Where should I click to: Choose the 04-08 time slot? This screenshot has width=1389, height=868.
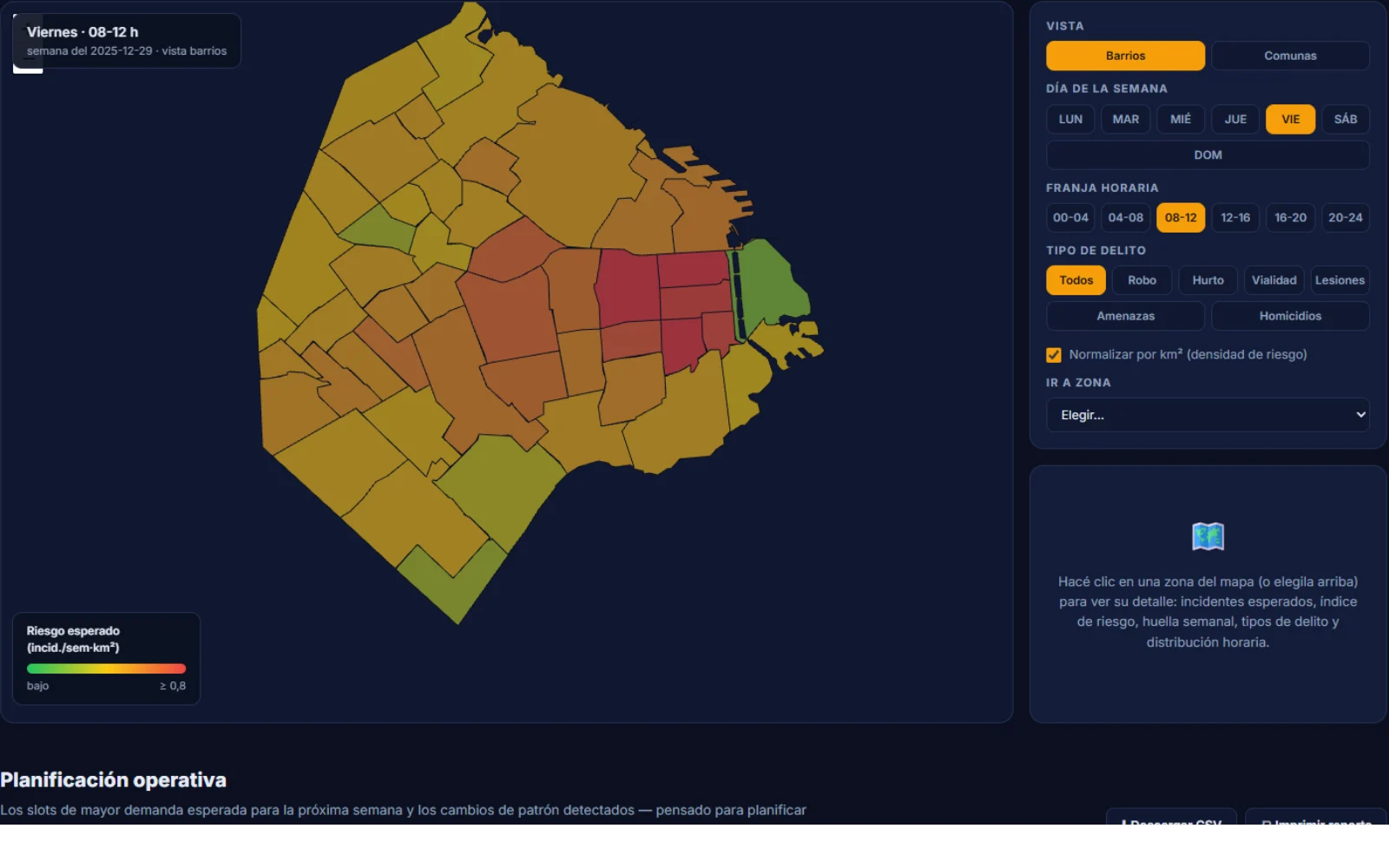[1125, 218]
